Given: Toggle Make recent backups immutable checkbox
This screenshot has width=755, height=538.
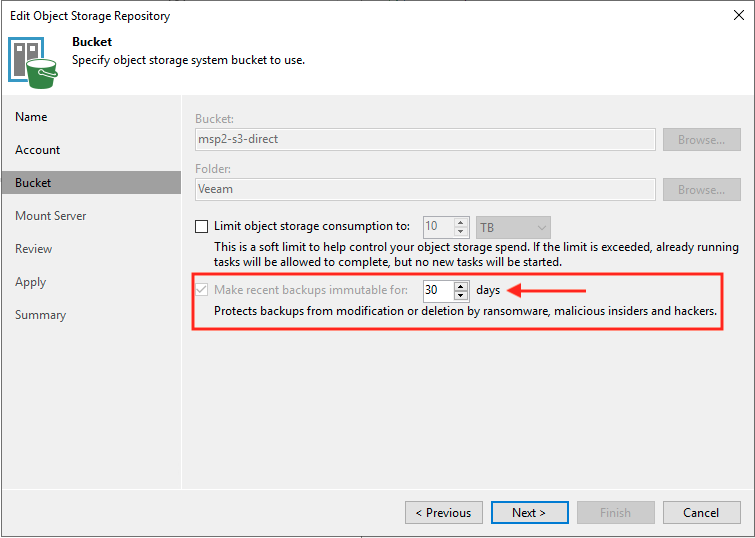Looking at the screenshot, I should (x=201, y=290).
